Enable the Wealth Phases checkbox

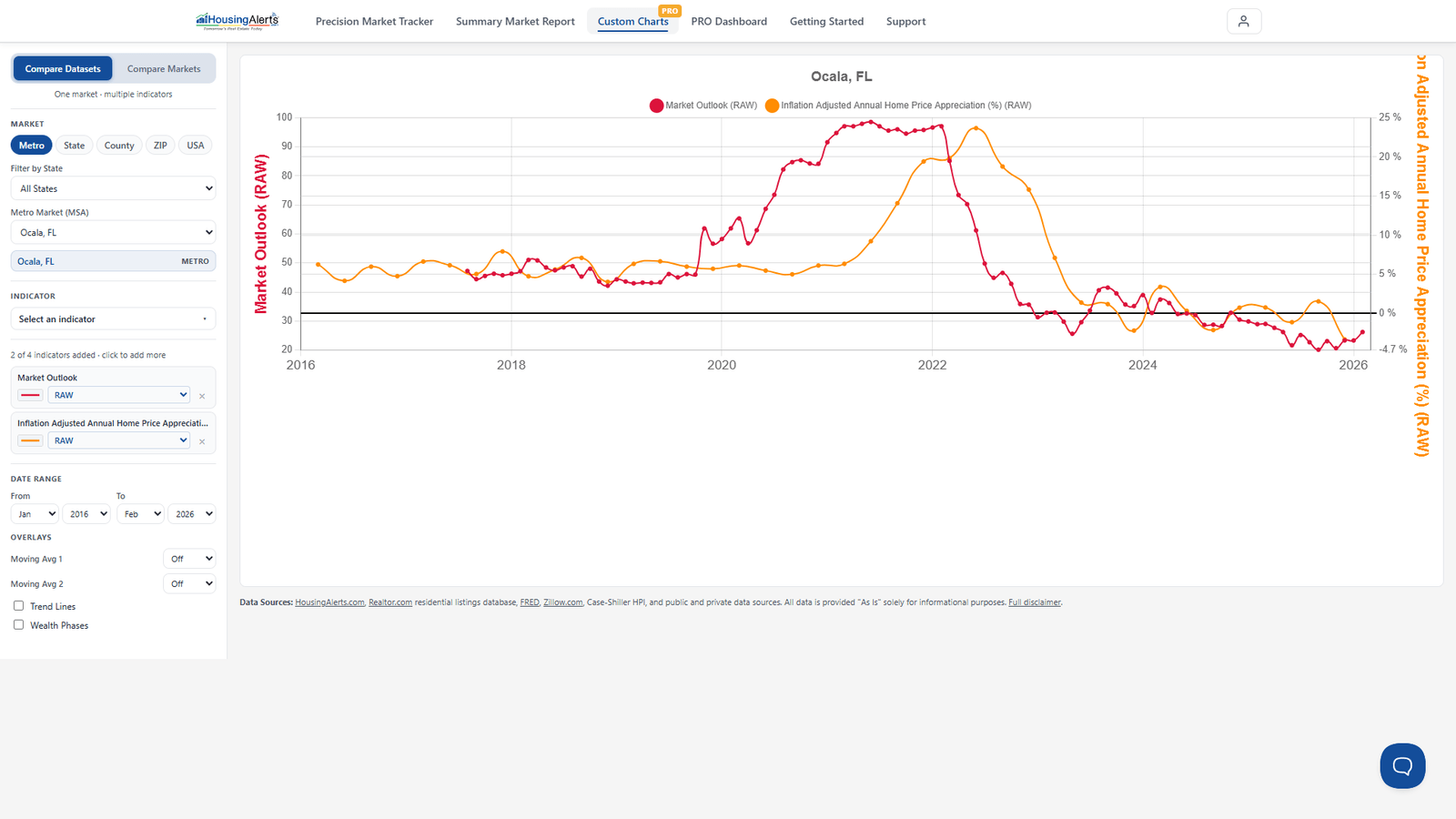click(x=18, y=625)
